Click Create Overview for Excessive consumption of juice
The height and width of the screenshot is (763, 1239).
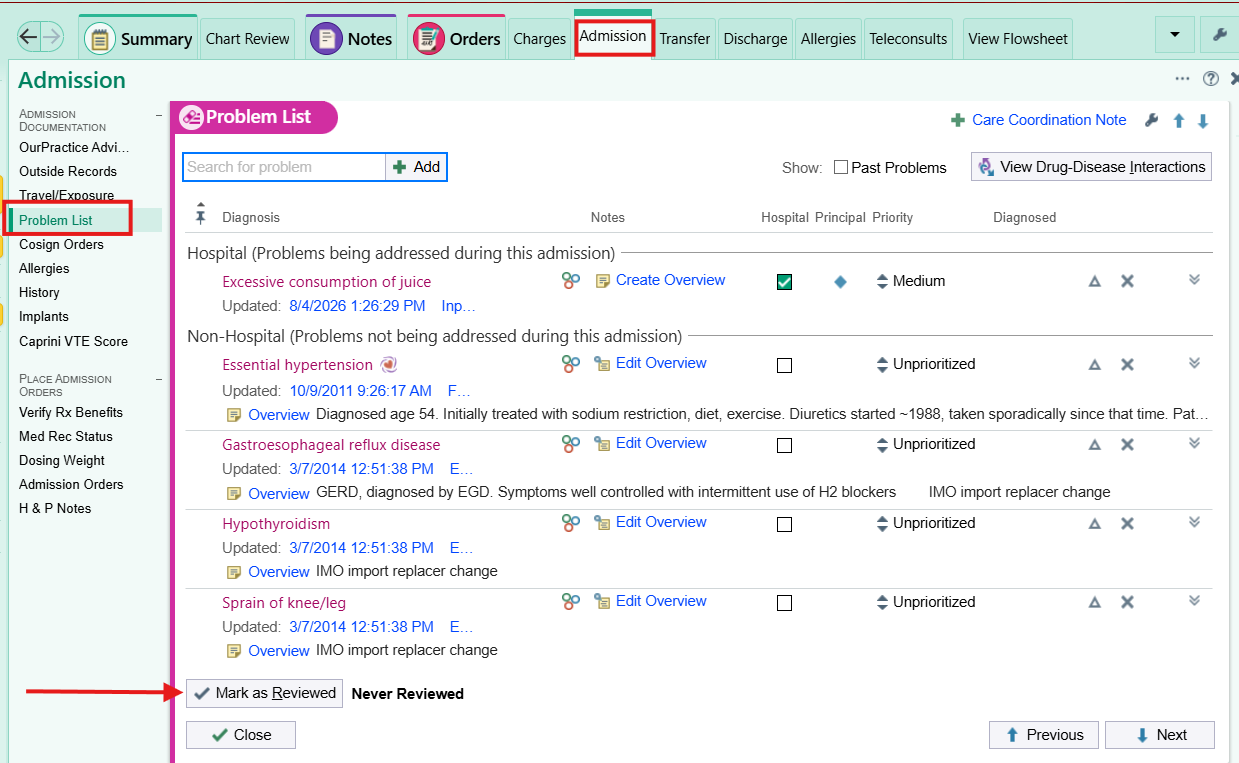click(670, 280)
